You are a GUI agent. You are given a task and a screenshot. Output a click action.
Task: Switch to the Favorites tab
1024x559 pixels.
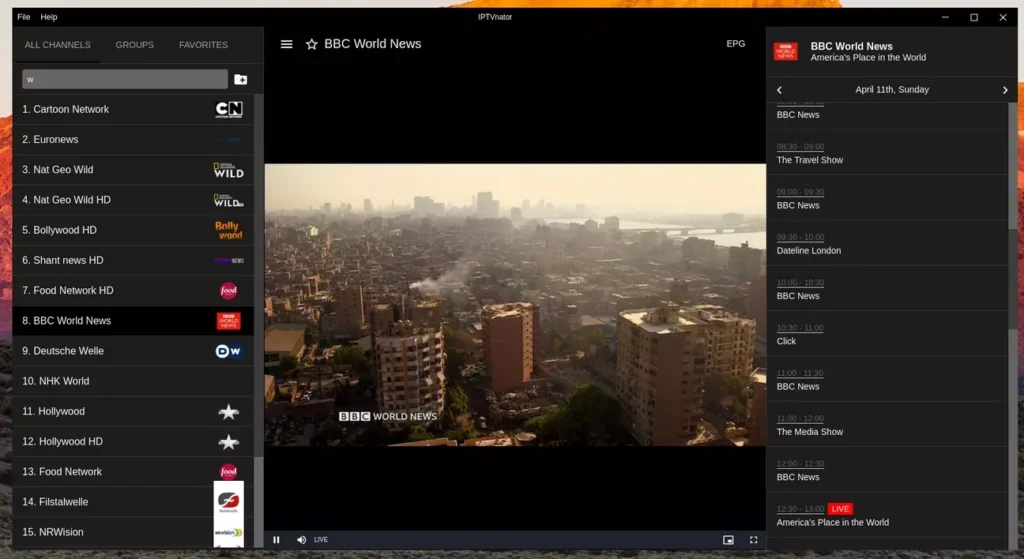pos(203,45)
